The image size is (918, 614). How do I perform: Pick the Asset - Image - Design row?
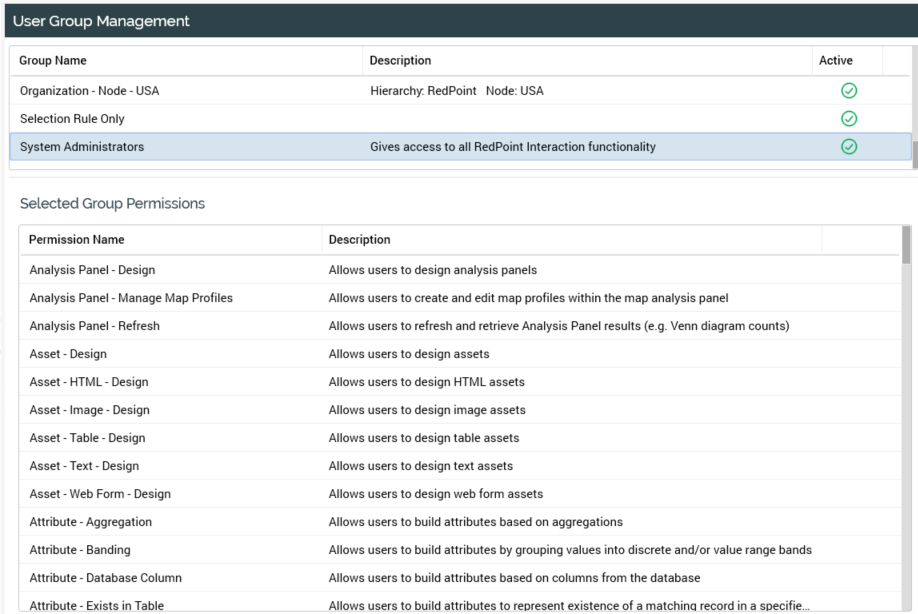89,410
